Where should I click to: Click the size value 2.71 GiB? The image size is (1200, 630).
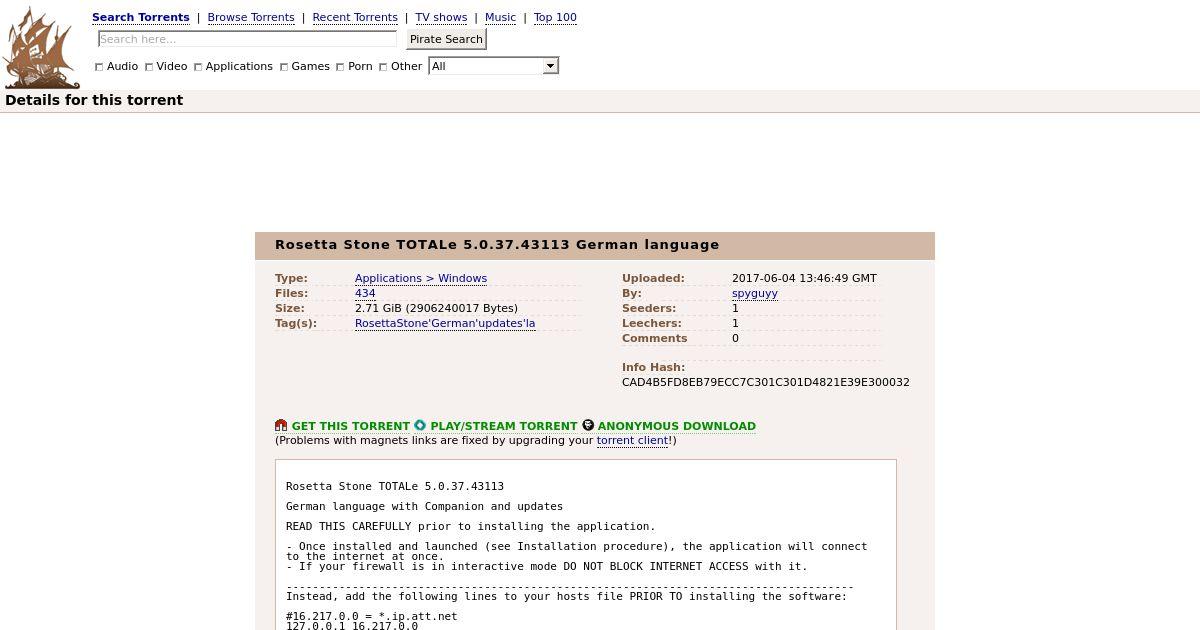(436, 308)
